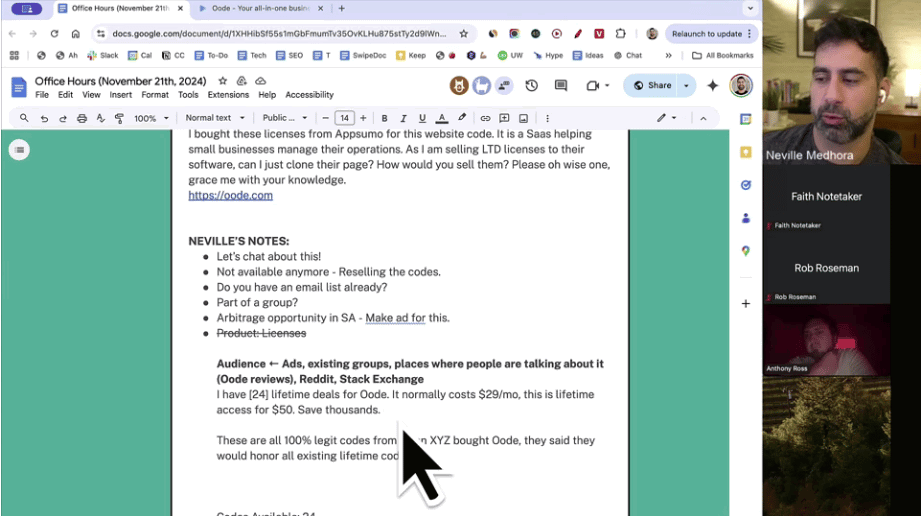This screenshot has height=516, width=923.
Task: Bookmark this page with the star
Action: tap(464, 34)
